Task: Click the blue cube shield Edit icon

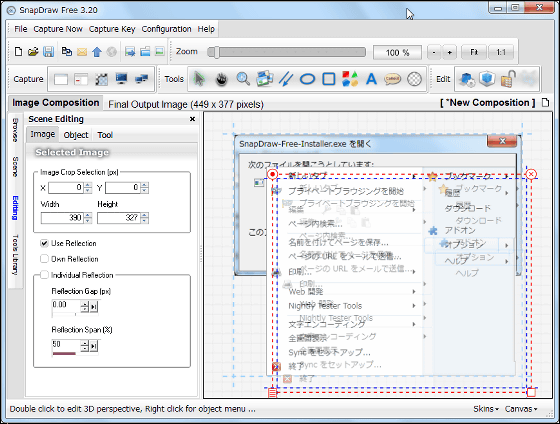Action: tap(487, 78)
